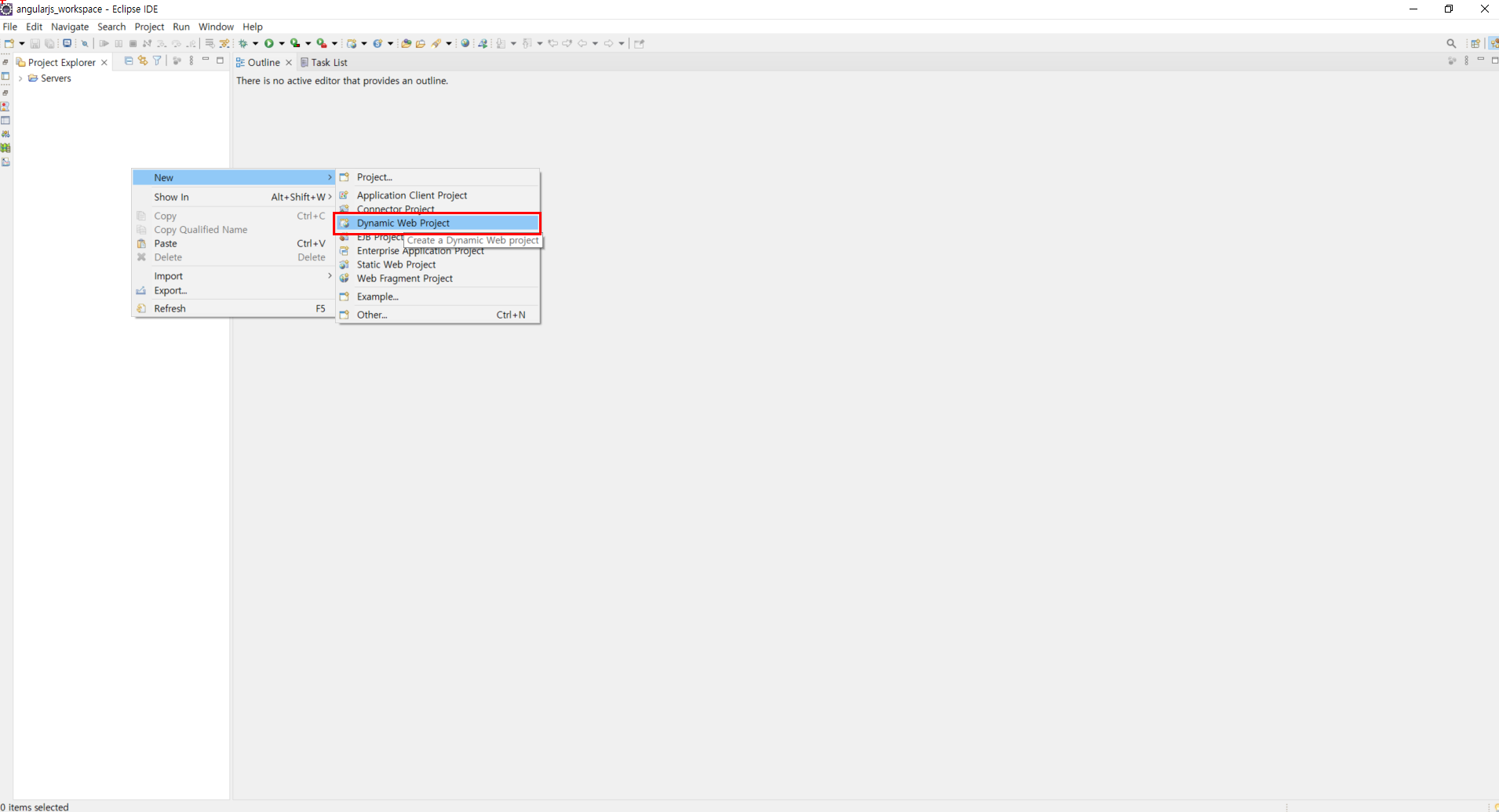Viewport: 1499px width, 812px height.
Task: Click the Next Annotation icon
Action: pos(501,43)
